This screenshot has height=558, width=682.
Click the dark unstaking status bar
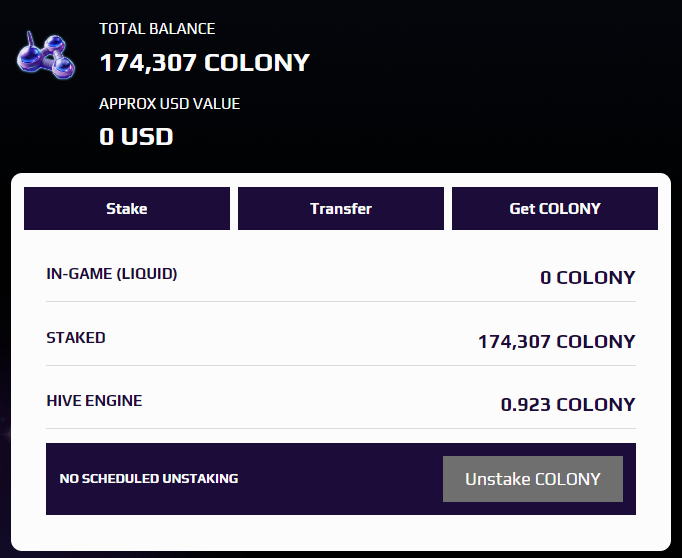tap(341, 479)
